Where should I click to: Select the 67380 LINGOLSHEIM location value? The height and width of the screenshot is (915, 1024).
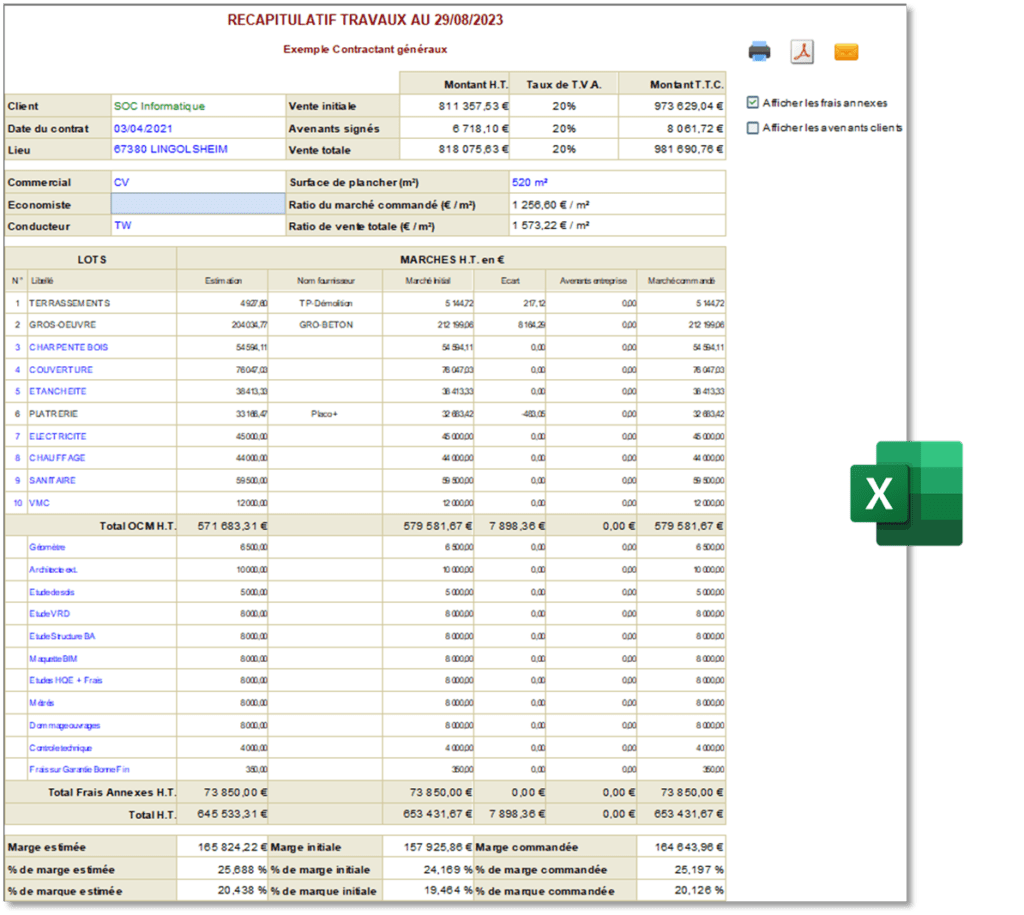pos(170,150)
